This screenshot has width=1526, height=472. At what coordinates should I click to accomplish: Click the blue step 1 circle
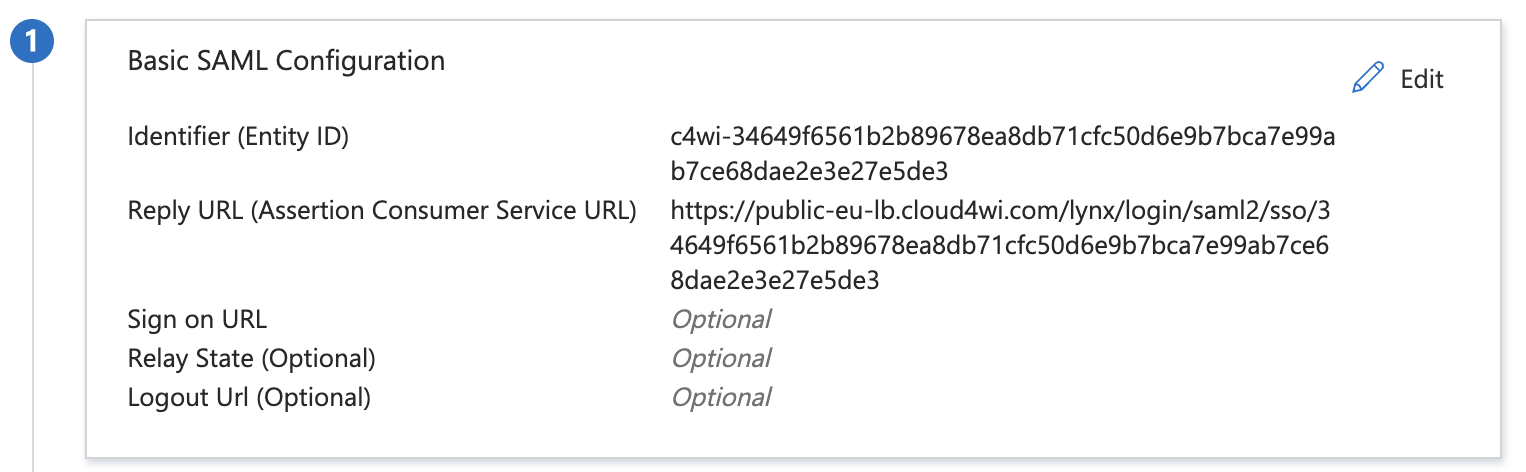coord(33,44)
